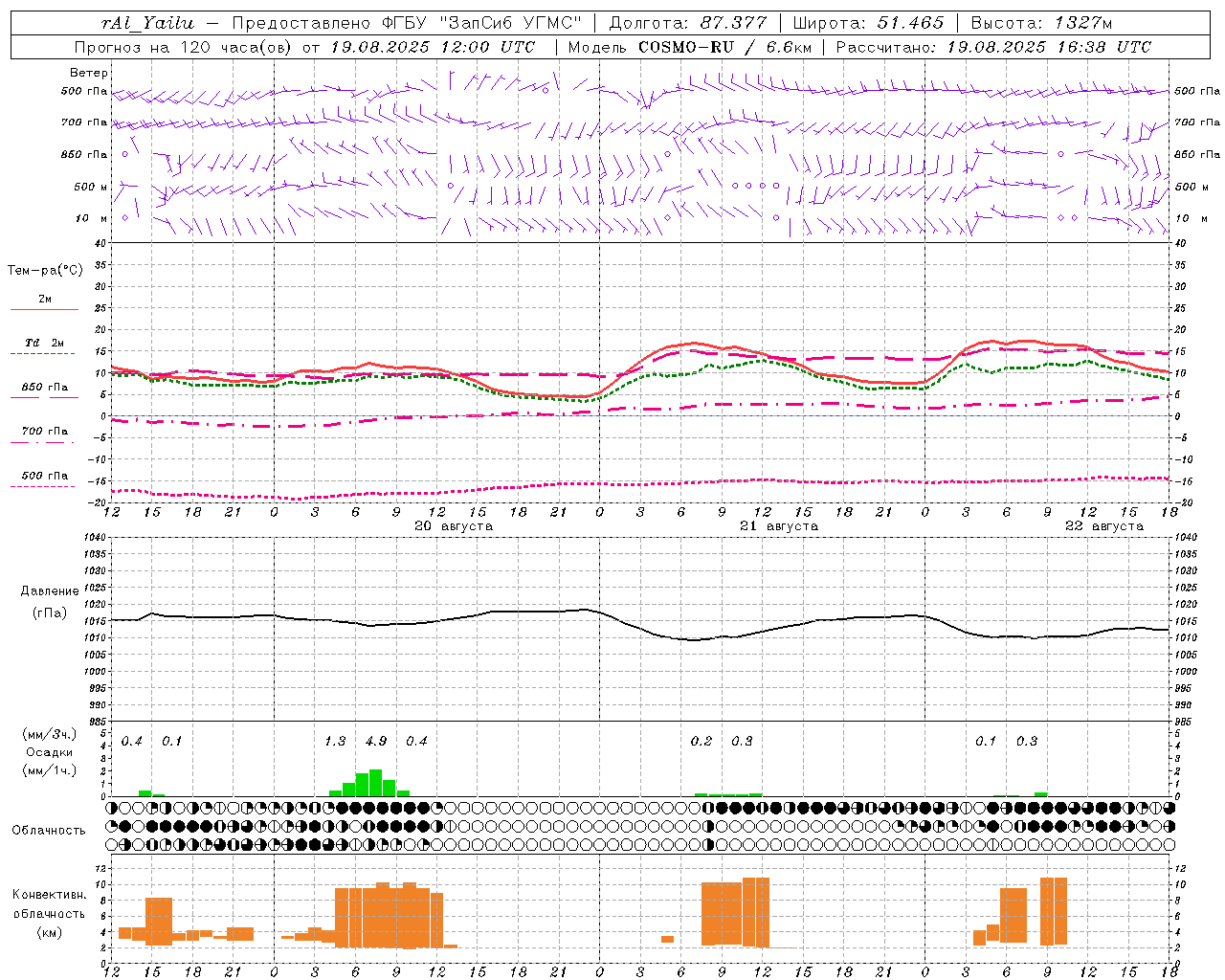1225x980 pixels.
Task: Click the tallest green precipitation bar
Action: pos(375,783)
